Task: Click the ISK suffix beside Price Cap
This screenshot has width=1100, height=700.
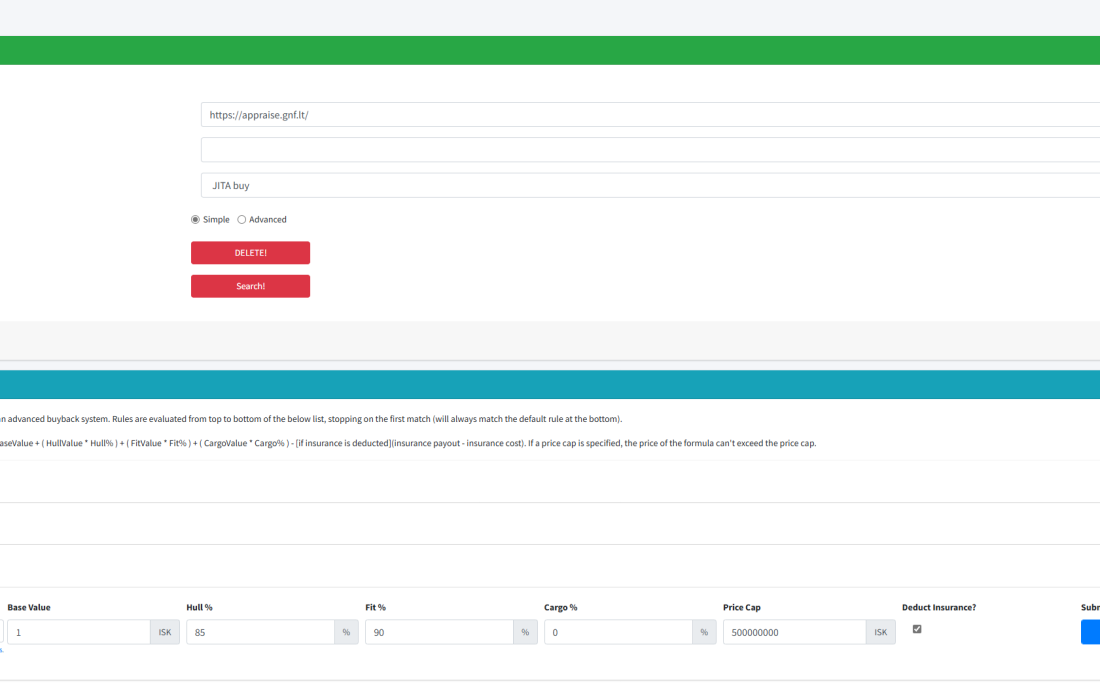Action: pyautogui.click(x=881, y=632)
